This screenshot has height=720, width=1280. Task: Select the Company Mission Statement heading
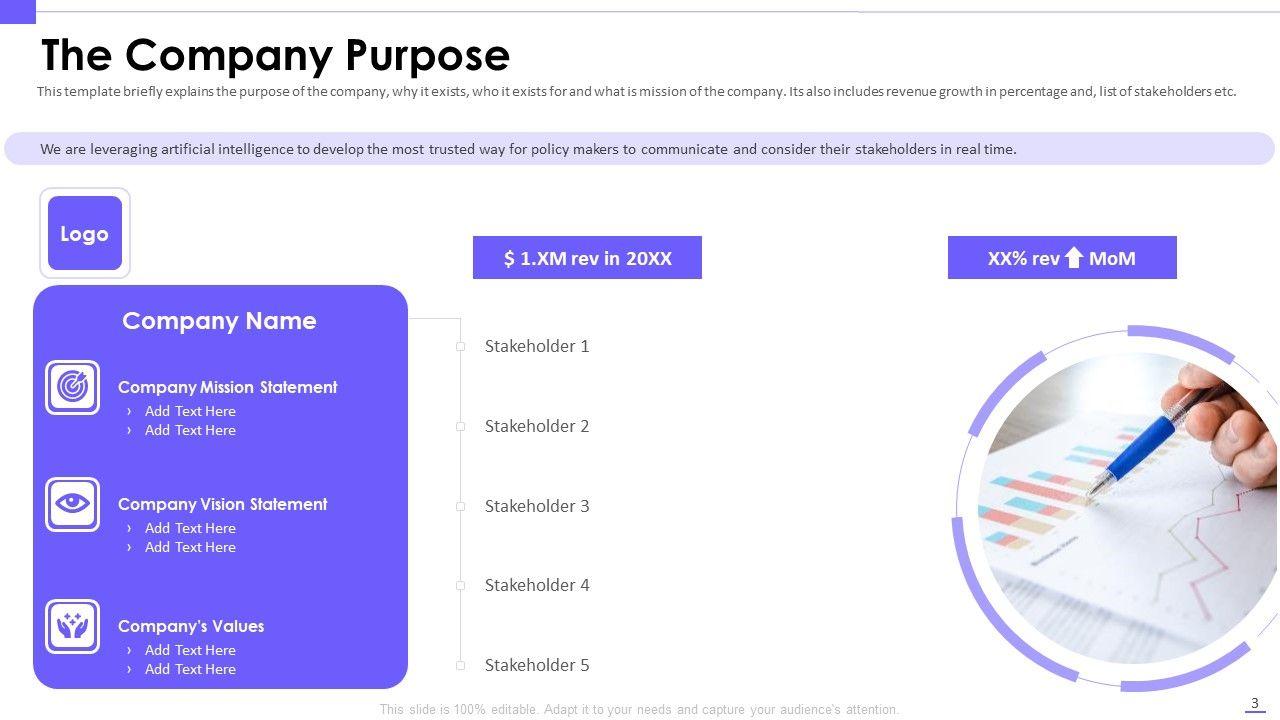[x=227, y=387]
